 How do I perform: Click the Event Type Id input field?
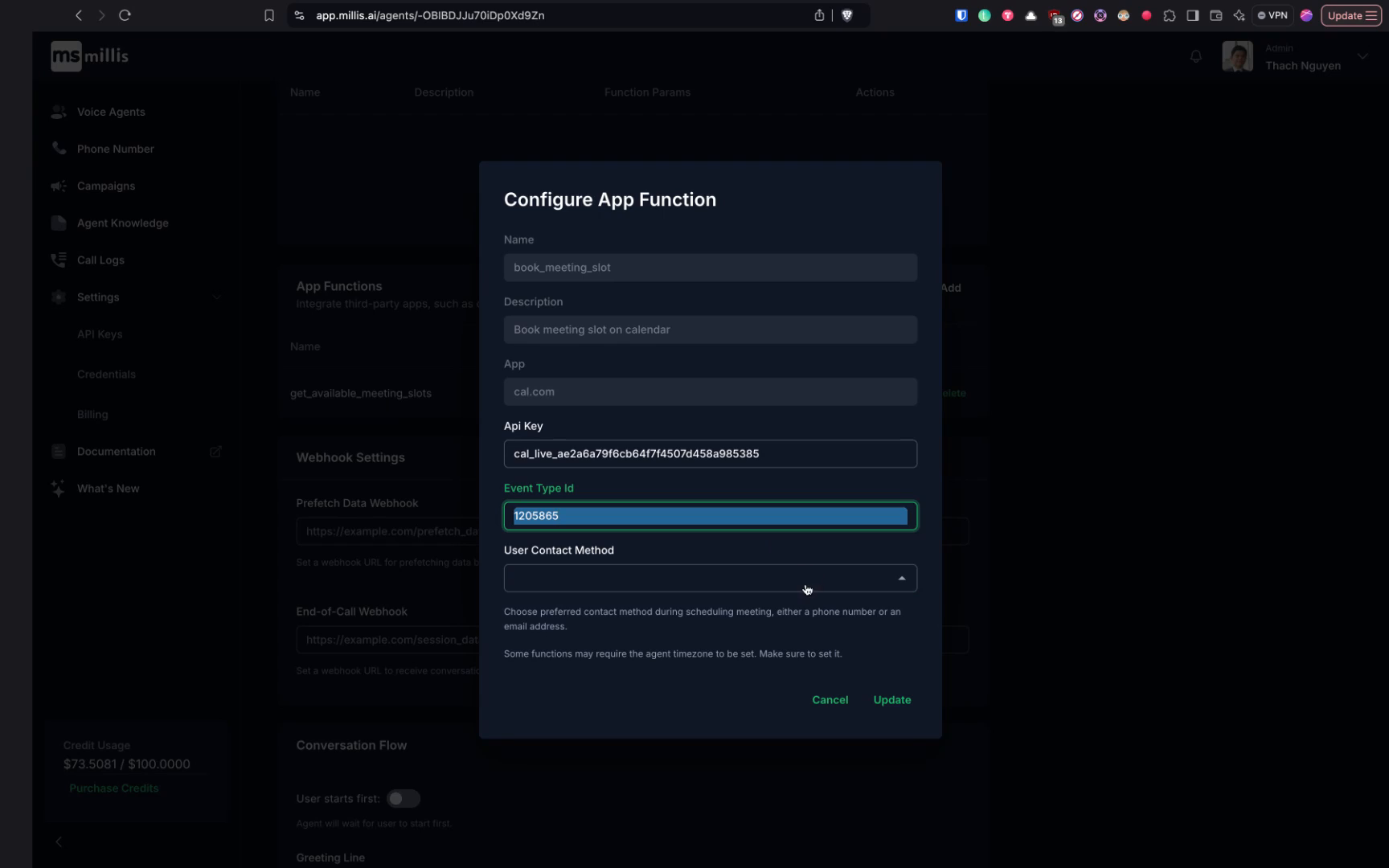pos(709,516)
